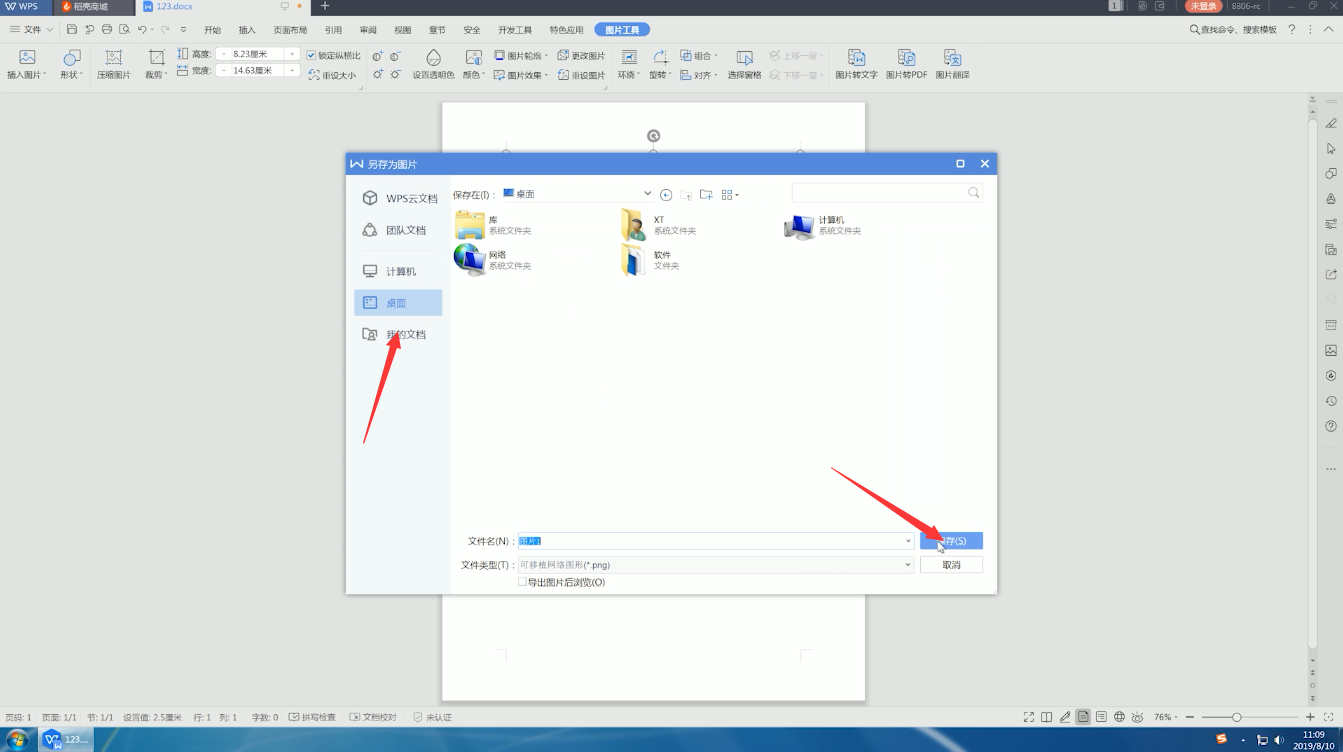Click the search magnifier in the save dialog
The width and height of the screenshot is (1343, 752).
point(974,193)
